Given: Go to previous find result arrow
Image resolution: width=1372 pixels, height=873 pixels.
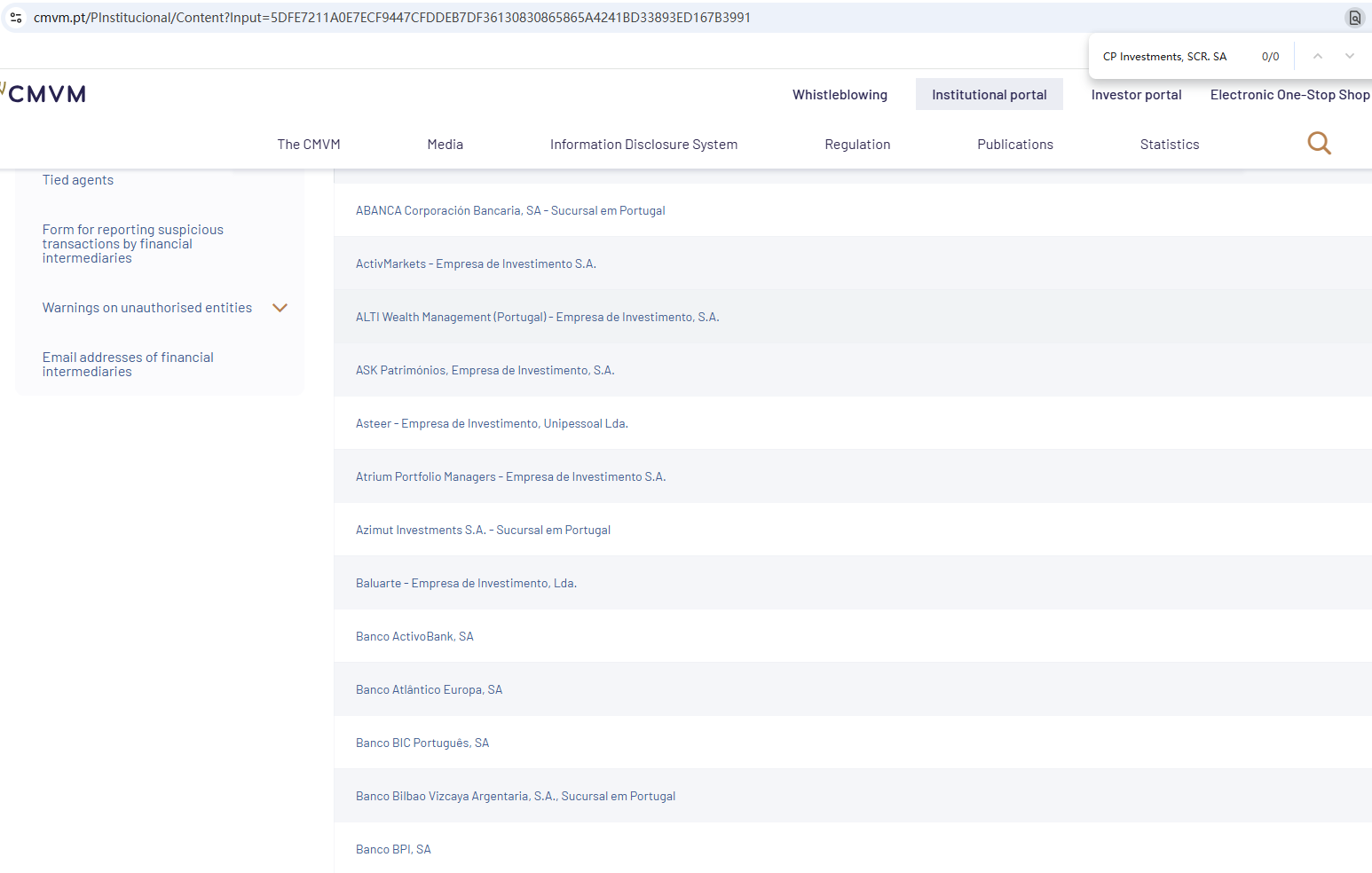Looking at the screenshot, I should [x=1318, y=56].
